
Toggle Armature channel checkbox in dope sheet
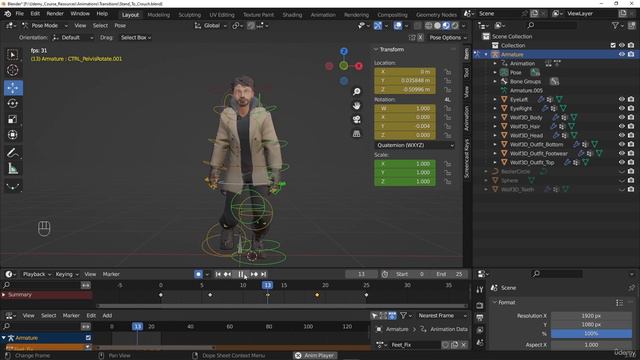88,338
